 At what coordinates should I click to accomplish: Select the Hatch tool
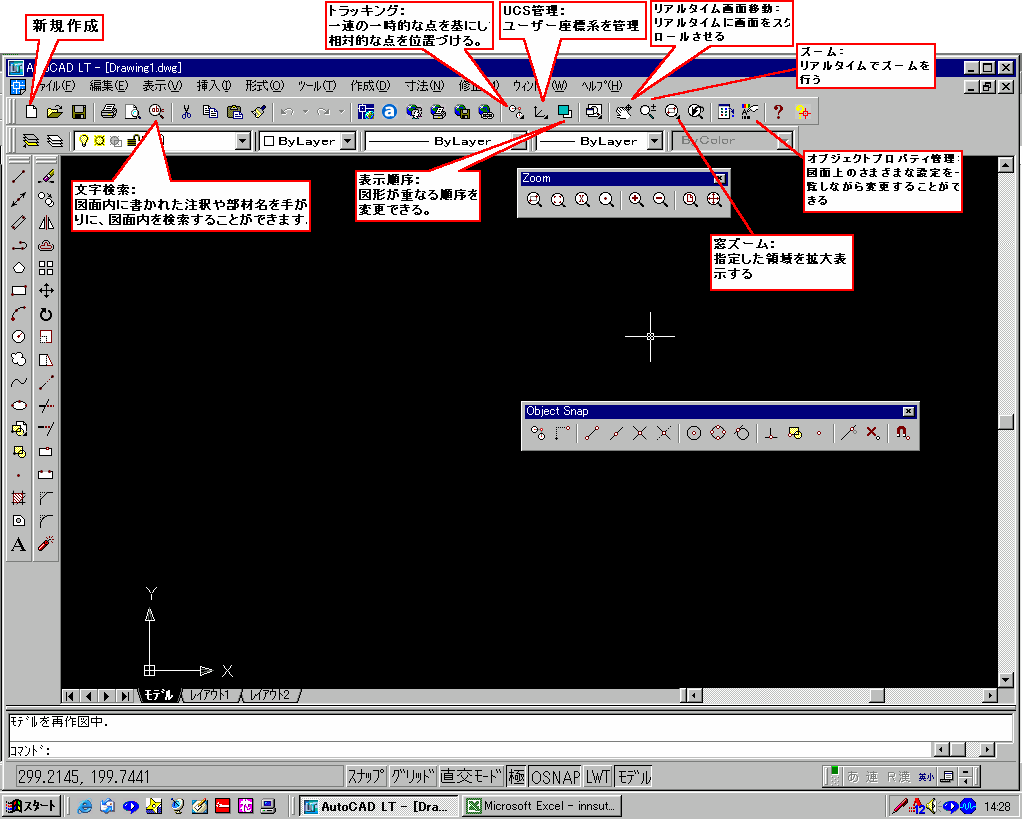[x=19, y=498]
